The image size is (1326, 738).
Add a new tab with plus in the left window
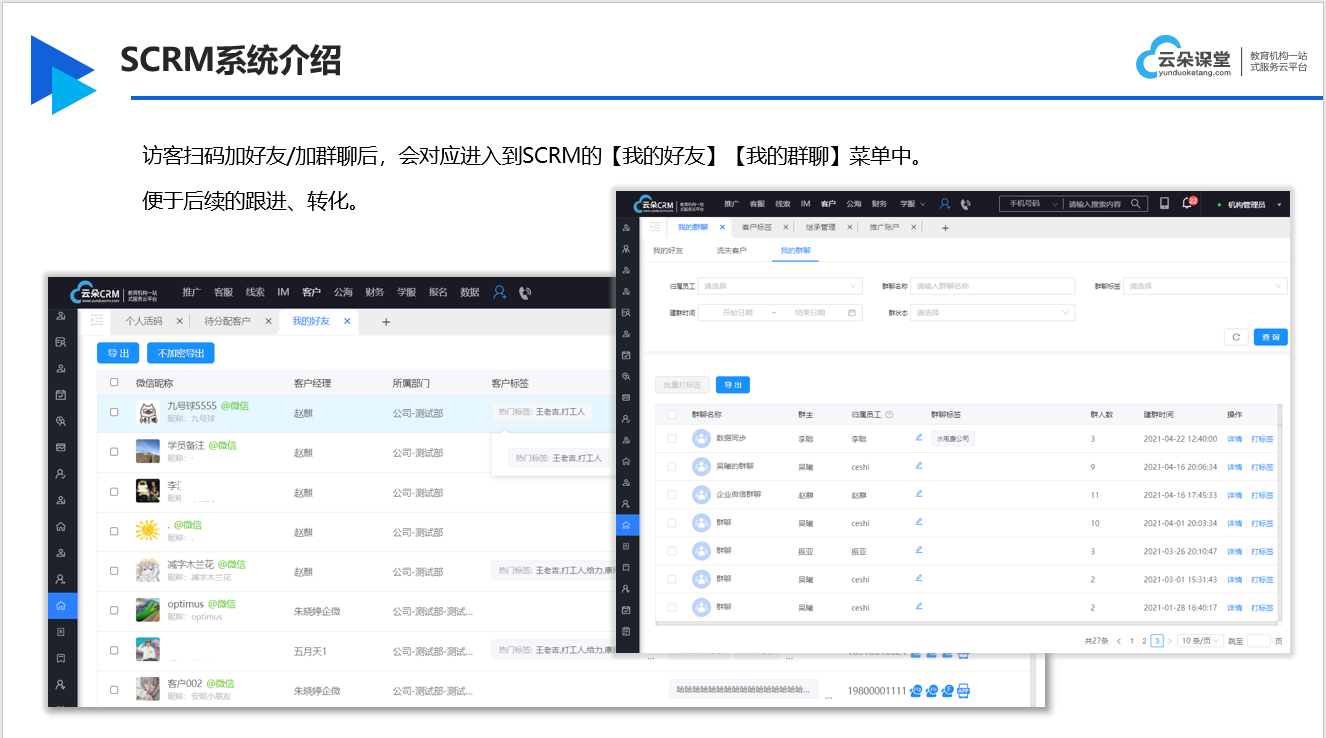pos(386,321)
